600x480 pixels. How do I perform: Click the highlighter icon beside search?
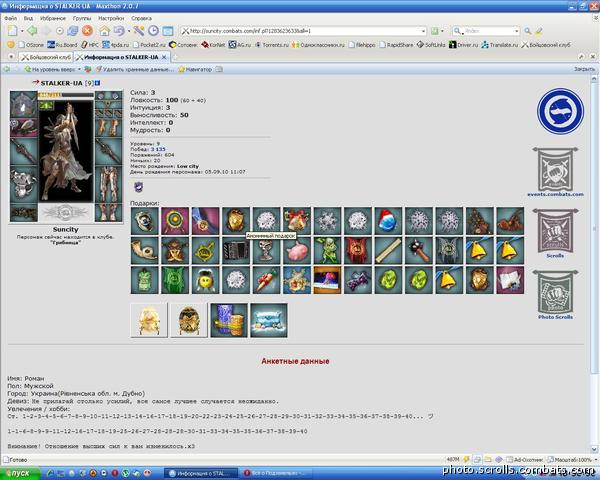539,31
